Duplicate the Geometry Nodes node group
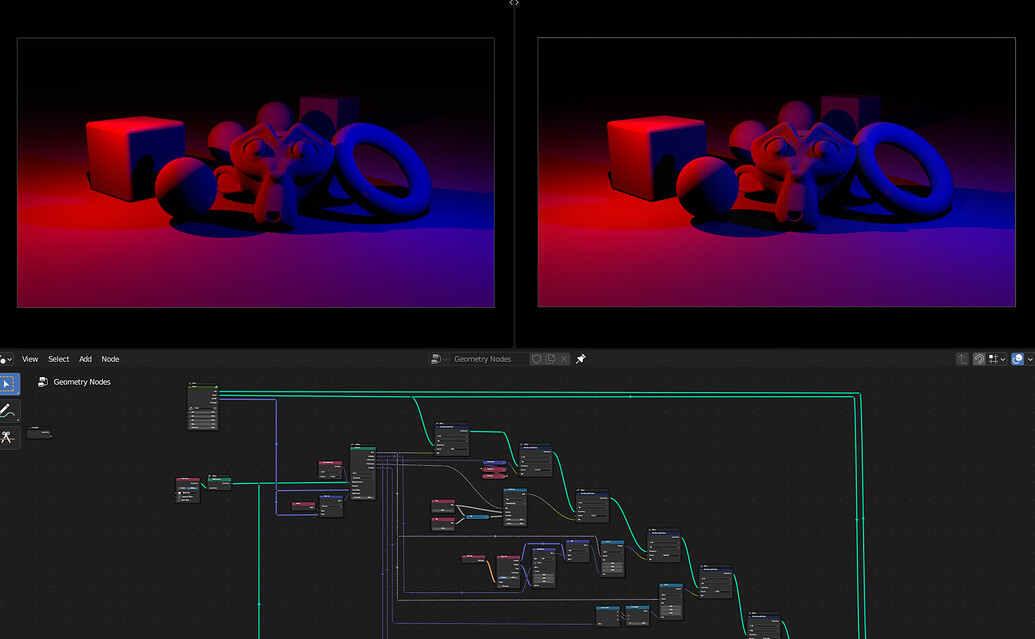Viewport: 1035px width, 639px height. click(551, 359)
